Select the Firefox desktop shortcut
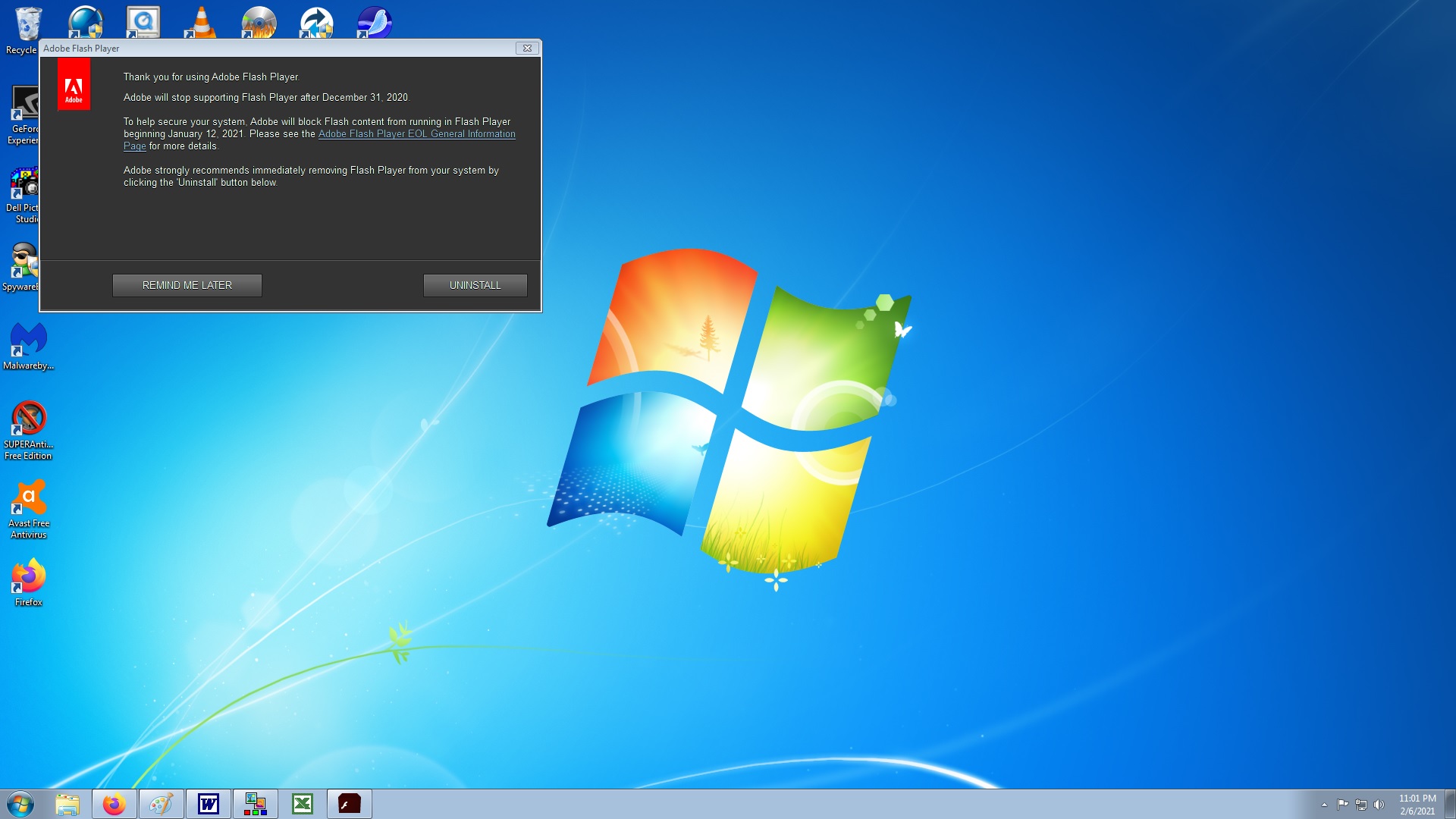 pyautogui.click(x=29, y=582)
